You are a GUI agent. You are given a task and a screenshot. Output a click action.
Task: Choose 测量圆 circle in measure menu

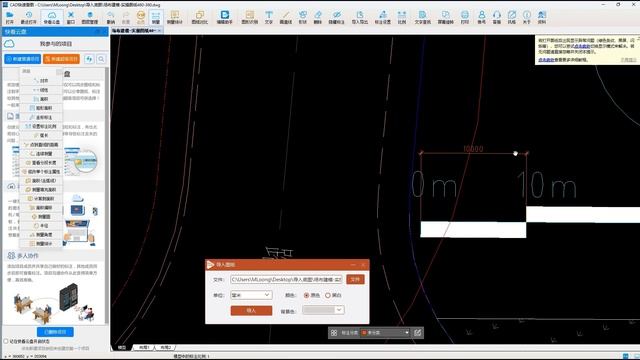coord(42,217)
